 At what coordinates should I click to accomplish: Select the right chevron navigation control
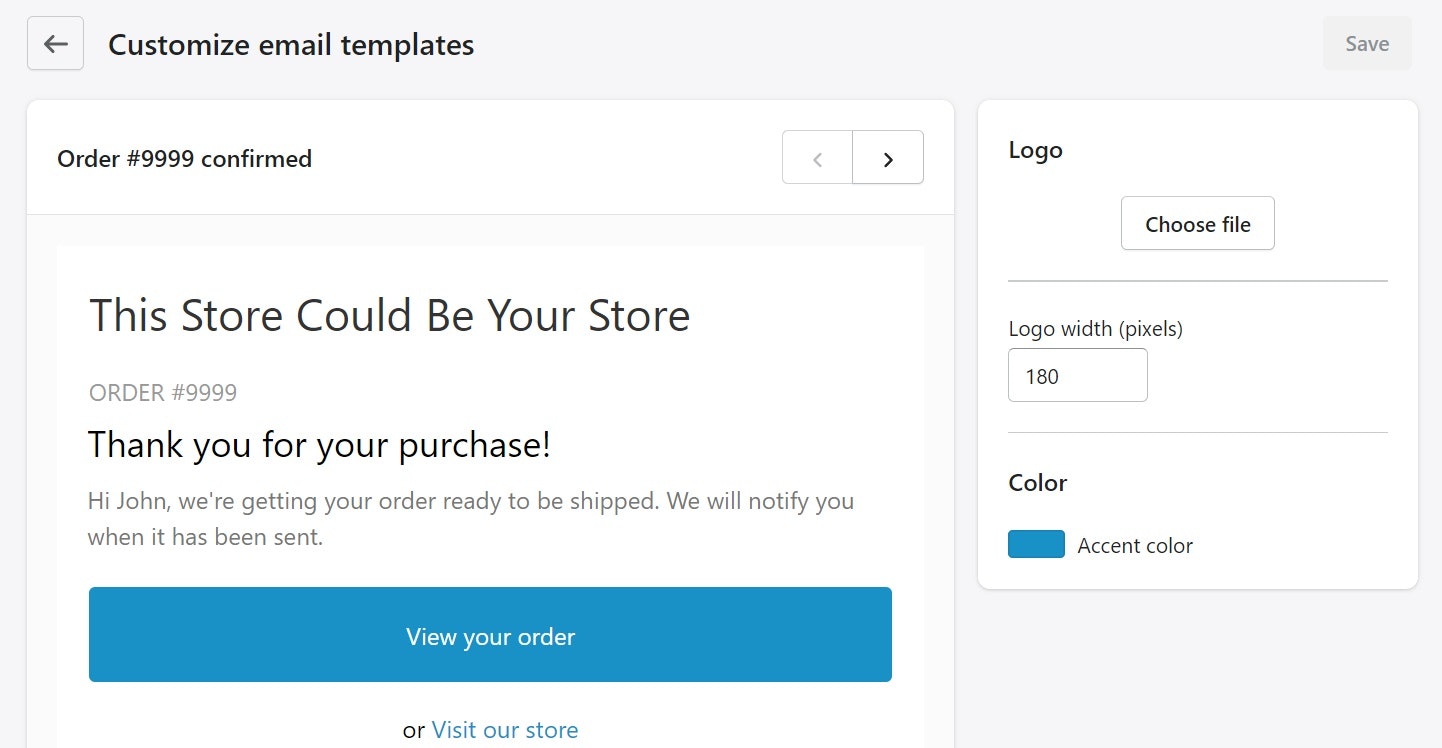(888, 157)
